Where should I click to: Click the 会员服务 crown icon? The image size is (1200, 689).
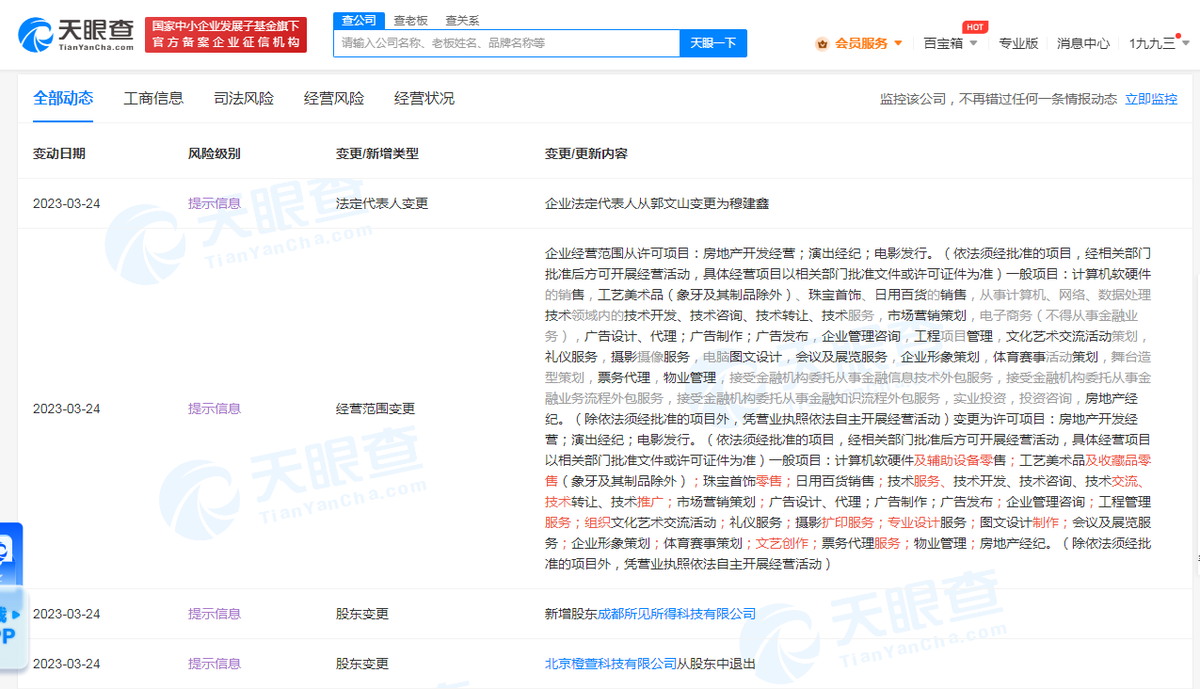822,43
